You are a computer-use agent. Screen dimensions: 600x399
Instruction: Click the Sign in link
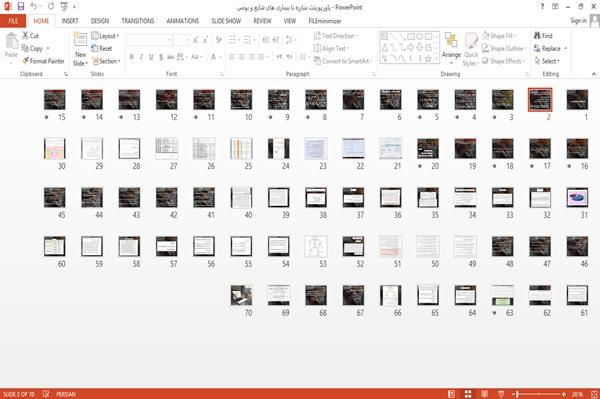(x=578, y=21)
